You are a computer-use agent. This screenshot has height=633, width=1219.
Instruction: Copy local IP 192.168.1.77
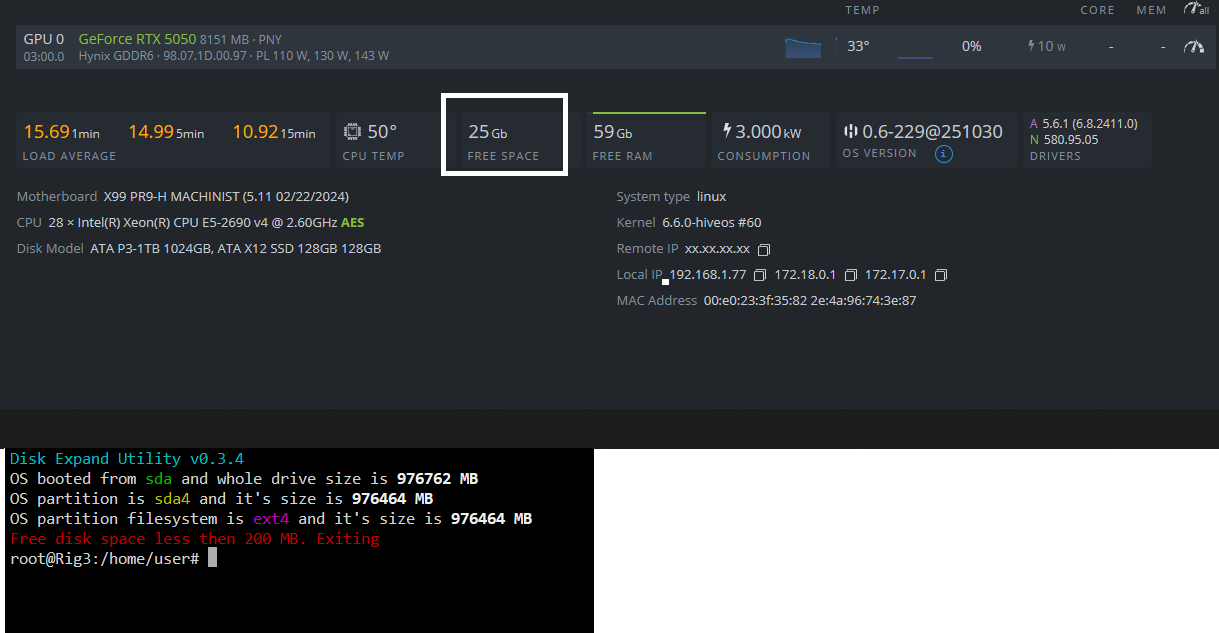(x=760, y=275)
